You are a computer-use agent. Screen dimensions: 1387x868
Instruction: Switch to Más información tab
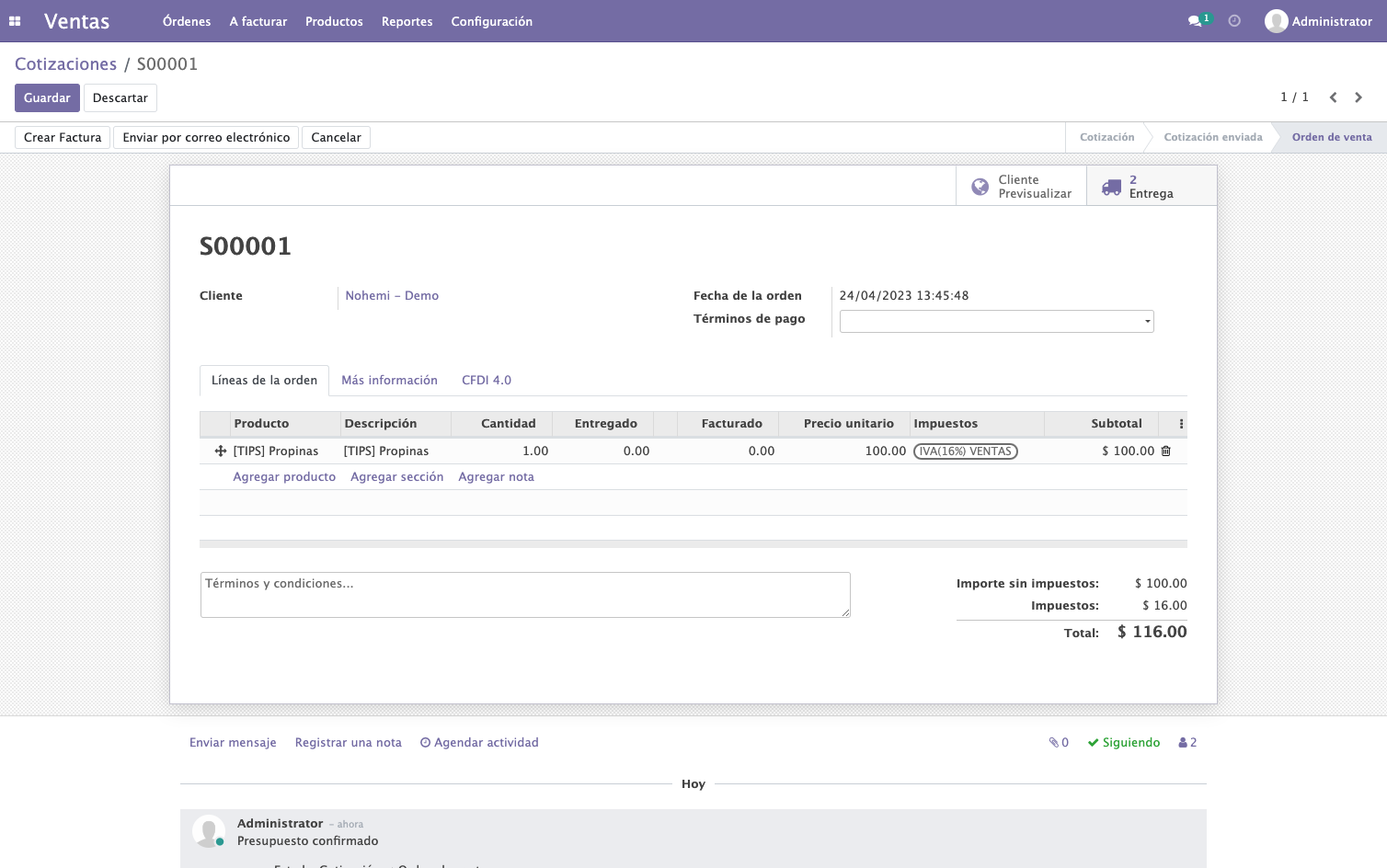coord(390,381)
